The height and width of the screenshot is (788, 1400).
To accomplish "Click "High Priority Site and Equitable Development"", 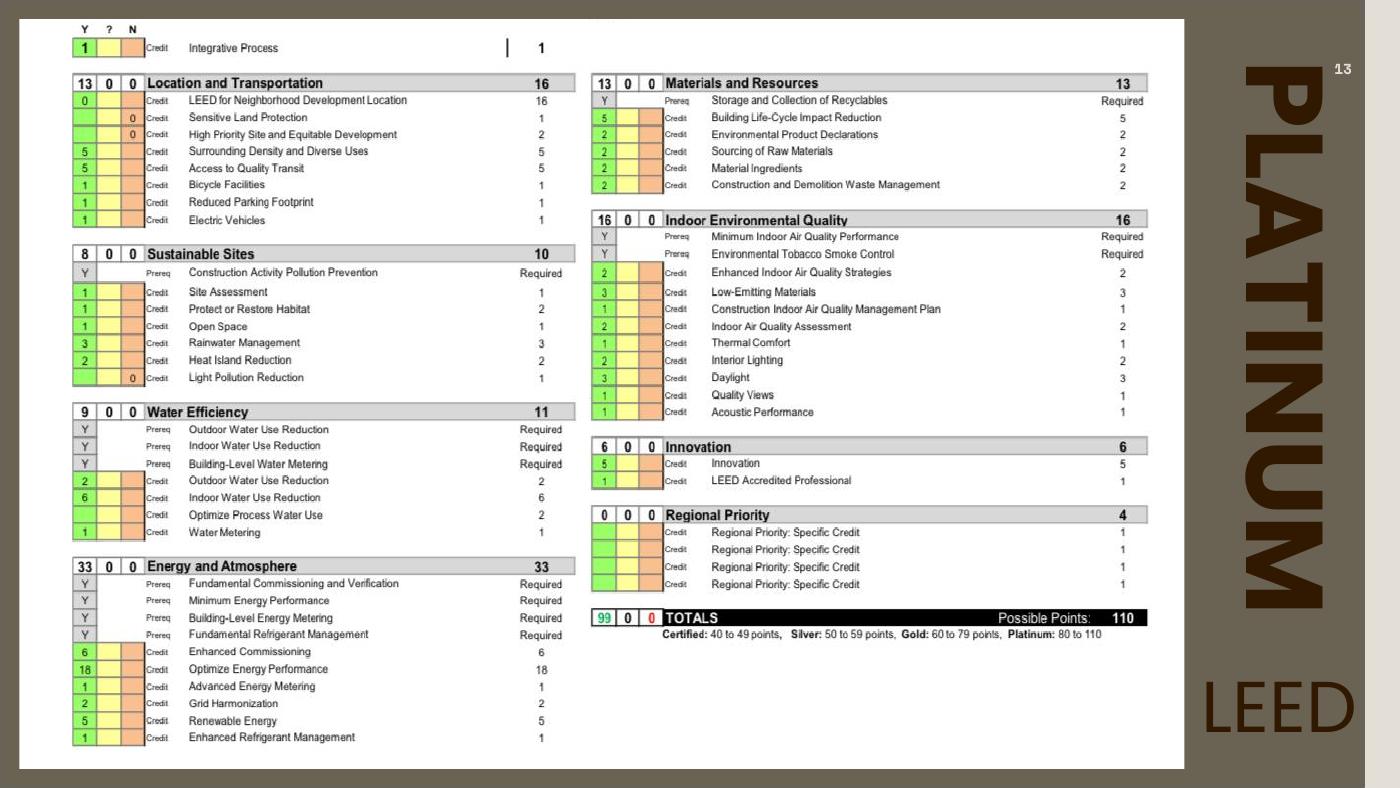I will click(293, 135).
